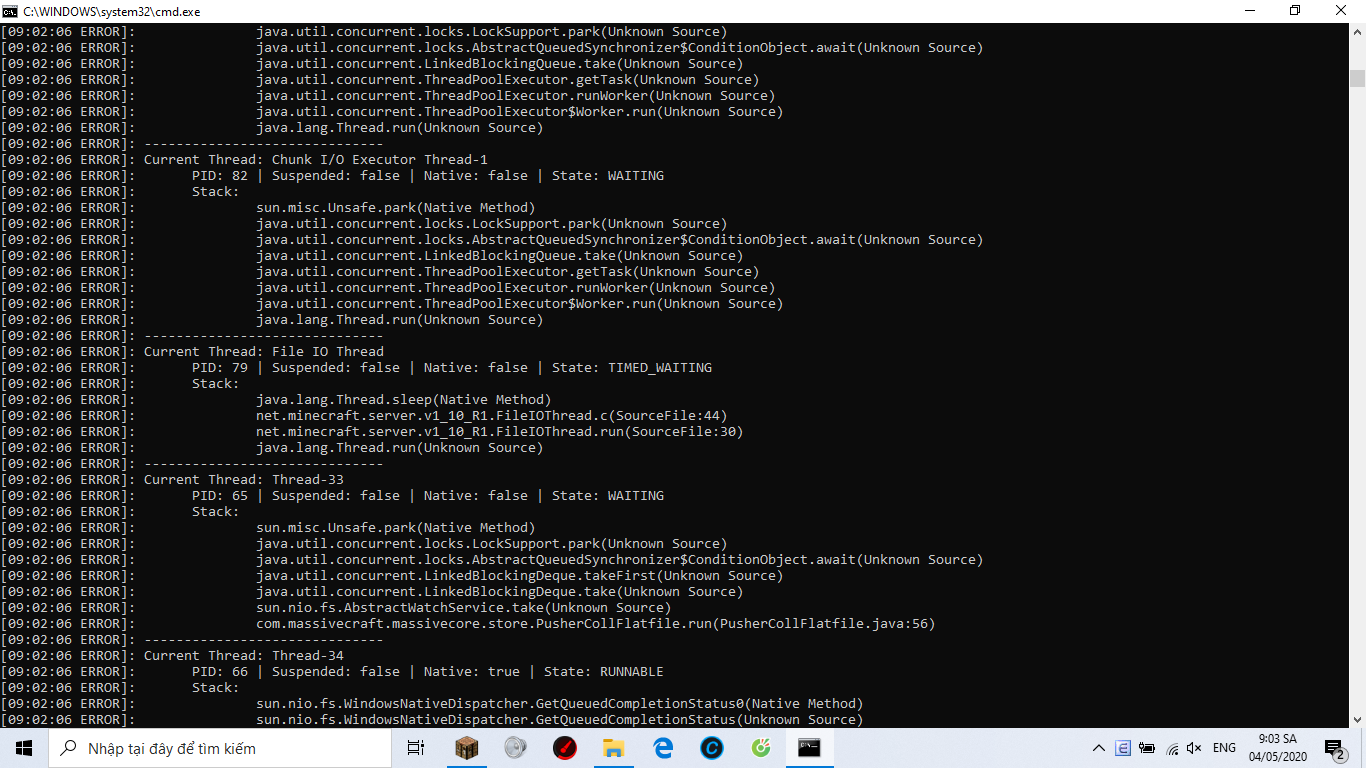Viewport: 1366px width, 768px height.
Task: Click the 'AbstractWatchService.take(Unknown Source)' line
Action: pos(464,608)
